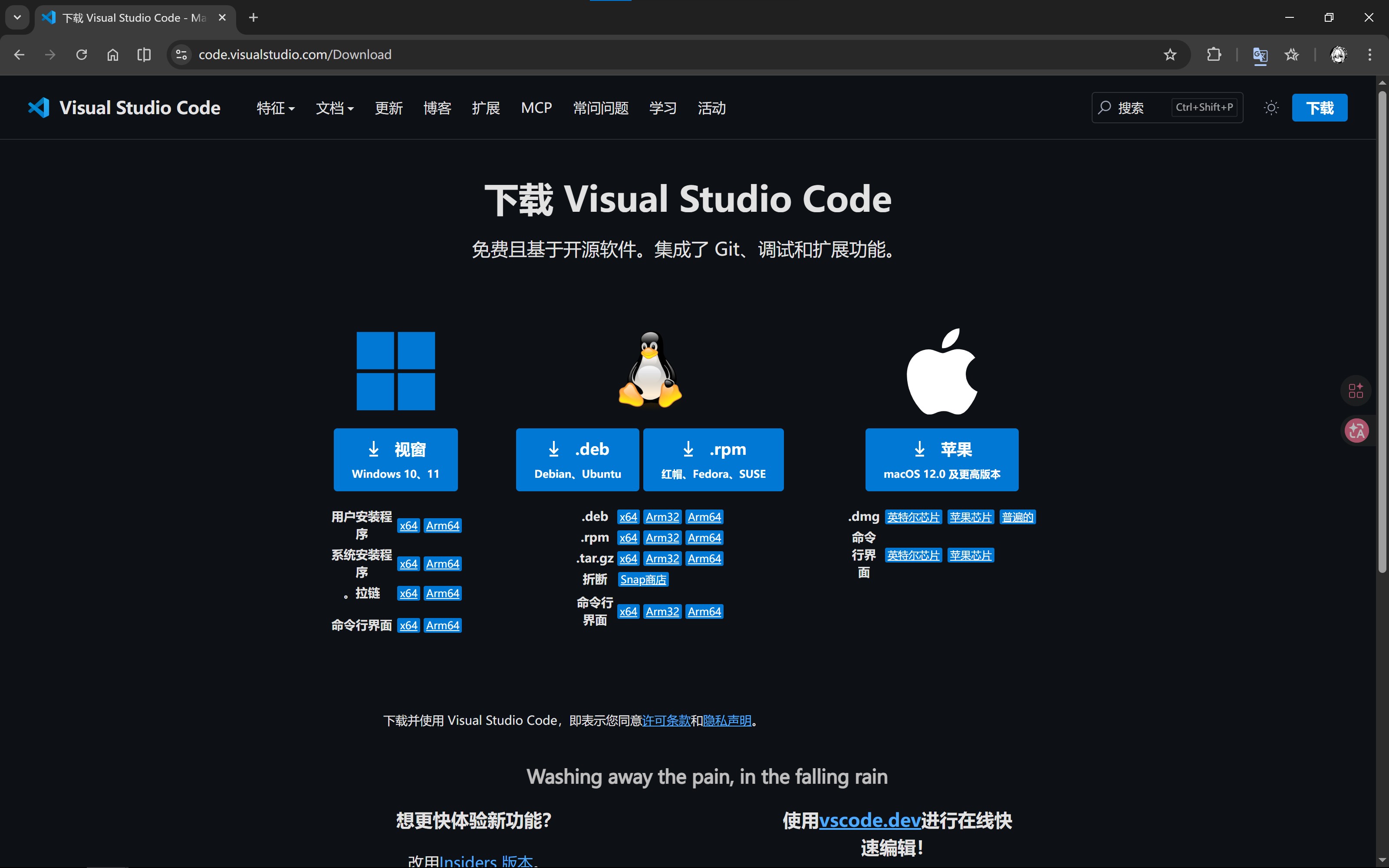This screenshot has width=1389, height=868.
Task: Open the 常问问题 nav item
Action: 601,108
